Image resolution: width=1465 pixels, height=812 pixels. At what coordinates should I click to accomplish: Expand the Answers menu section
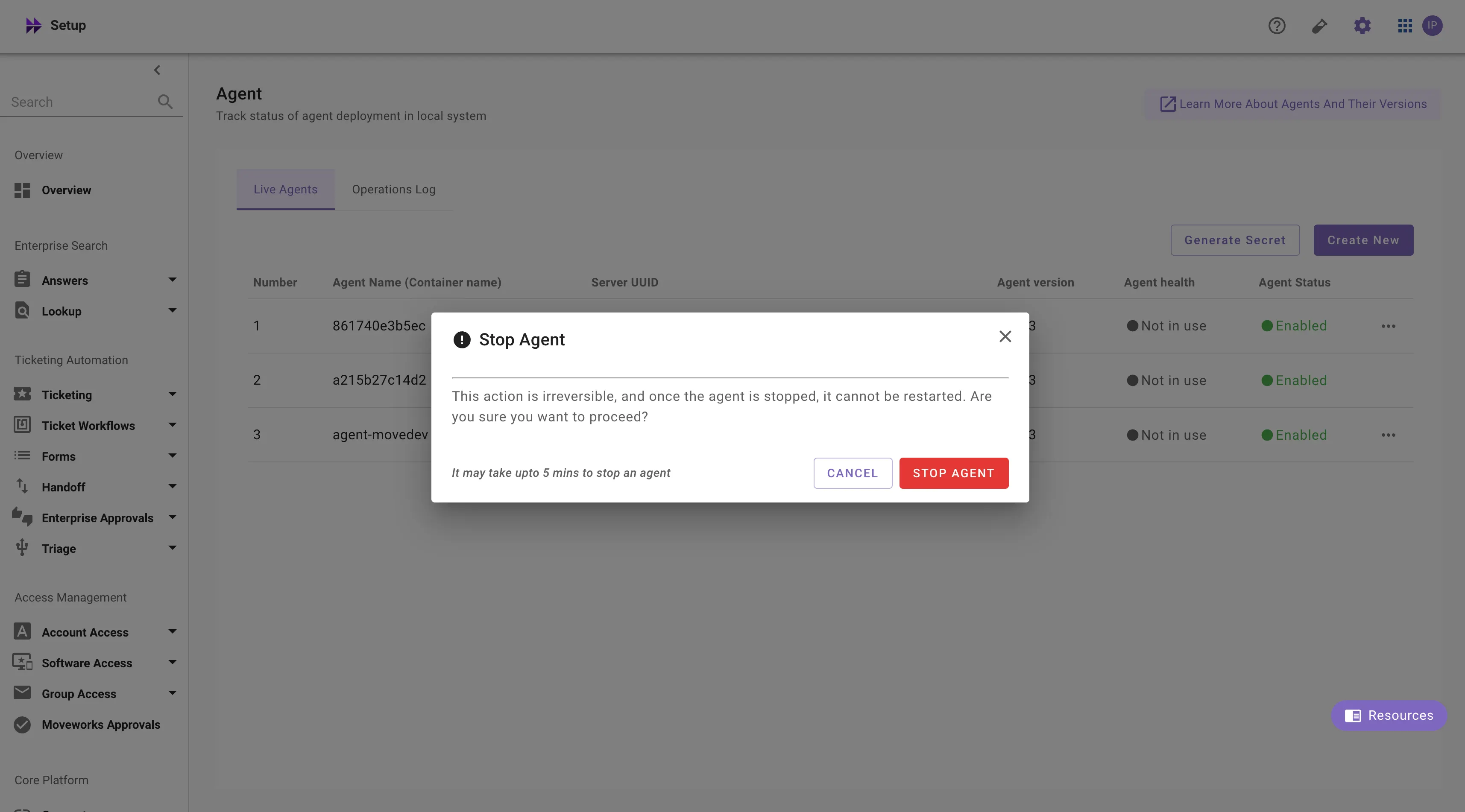172,280
